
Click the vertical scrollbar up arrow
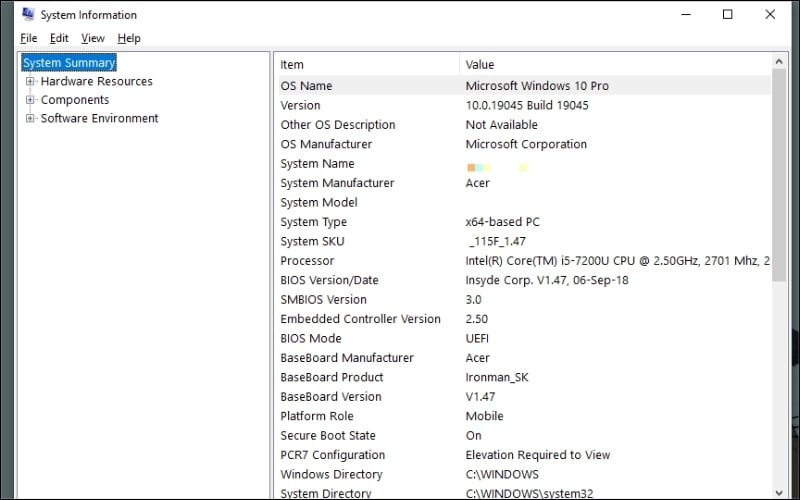coord(779,62)
